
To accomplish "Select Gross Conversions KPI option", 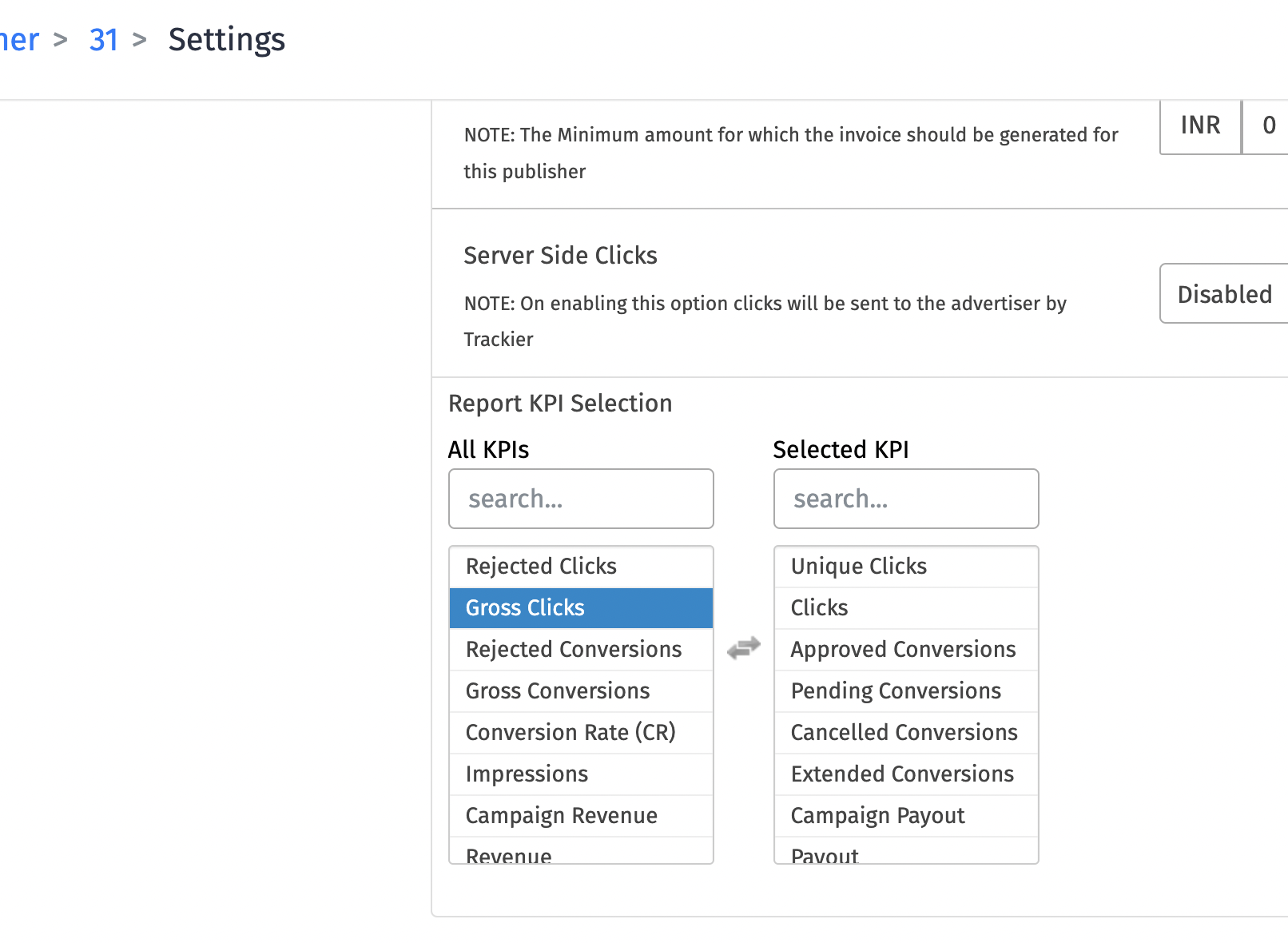I will coord(558,690).
